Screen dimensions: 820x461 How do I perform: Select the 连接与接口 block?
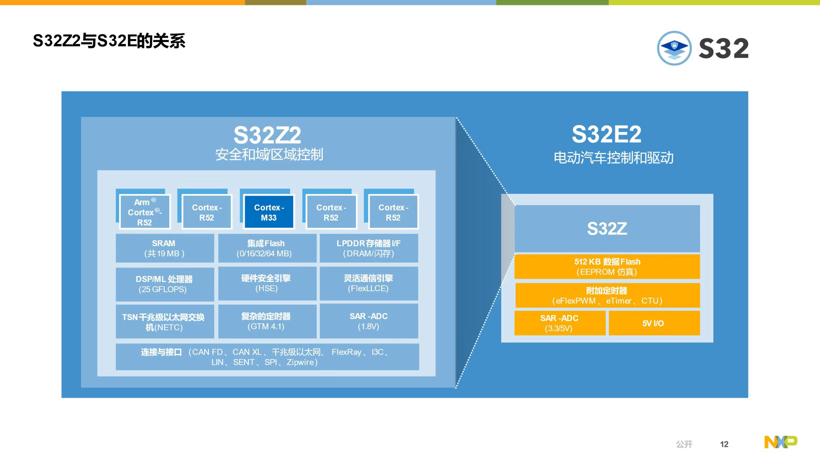pos(266,357)
